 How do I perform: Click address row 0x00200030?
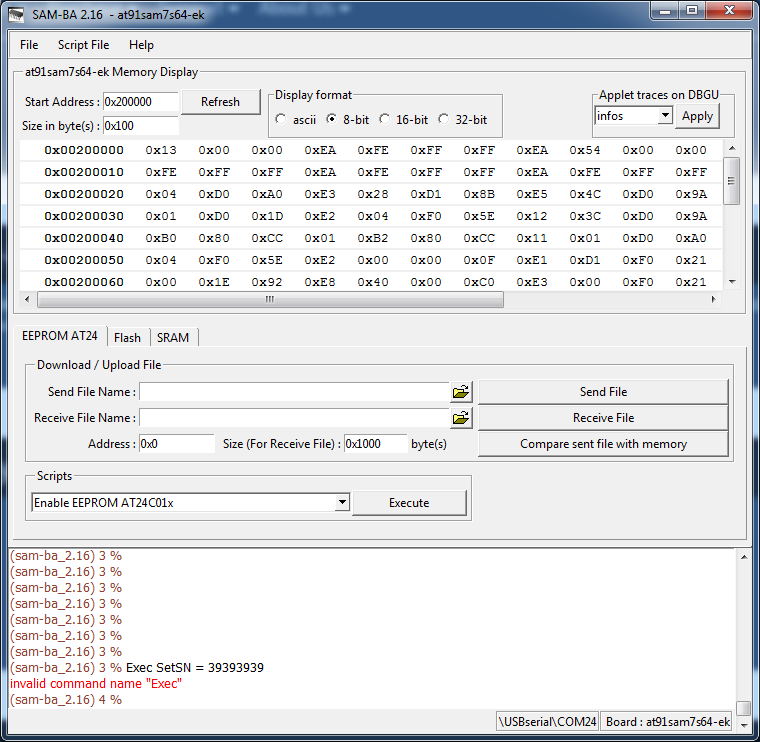tap(84, 216)
